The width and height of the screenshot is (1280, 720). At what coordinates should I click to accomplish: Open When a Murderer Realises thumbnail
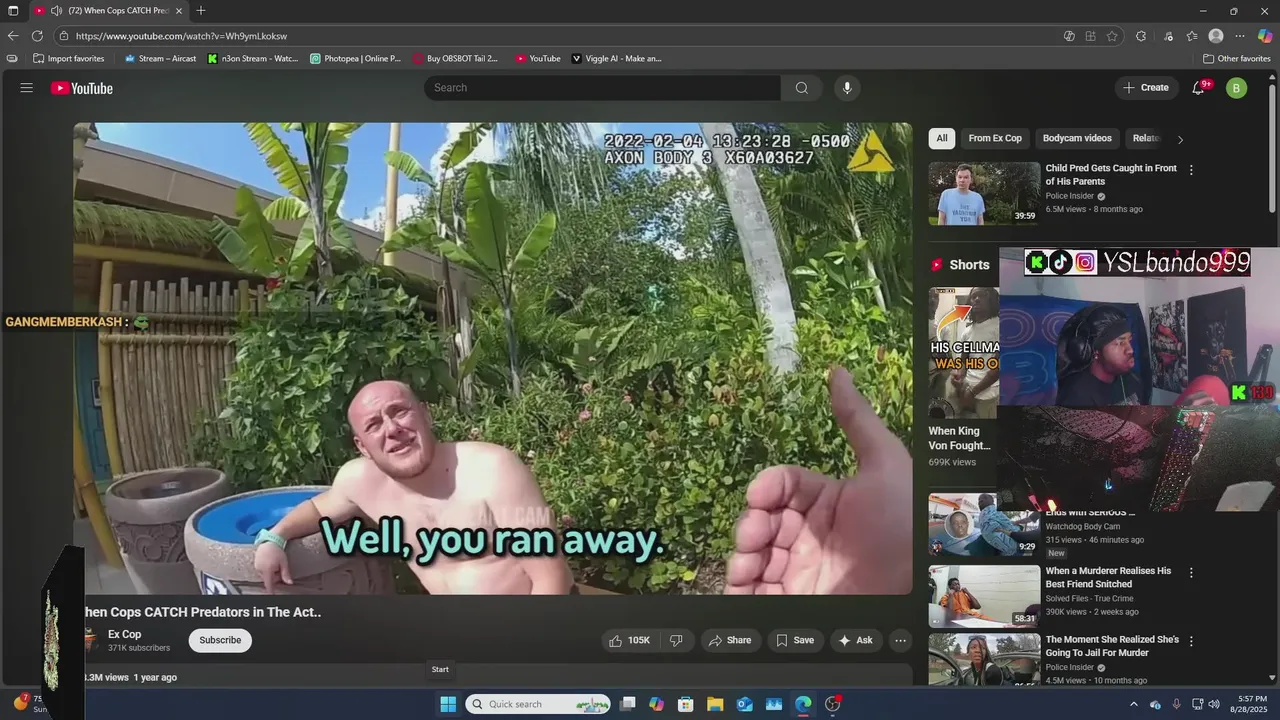click(984, 596)
